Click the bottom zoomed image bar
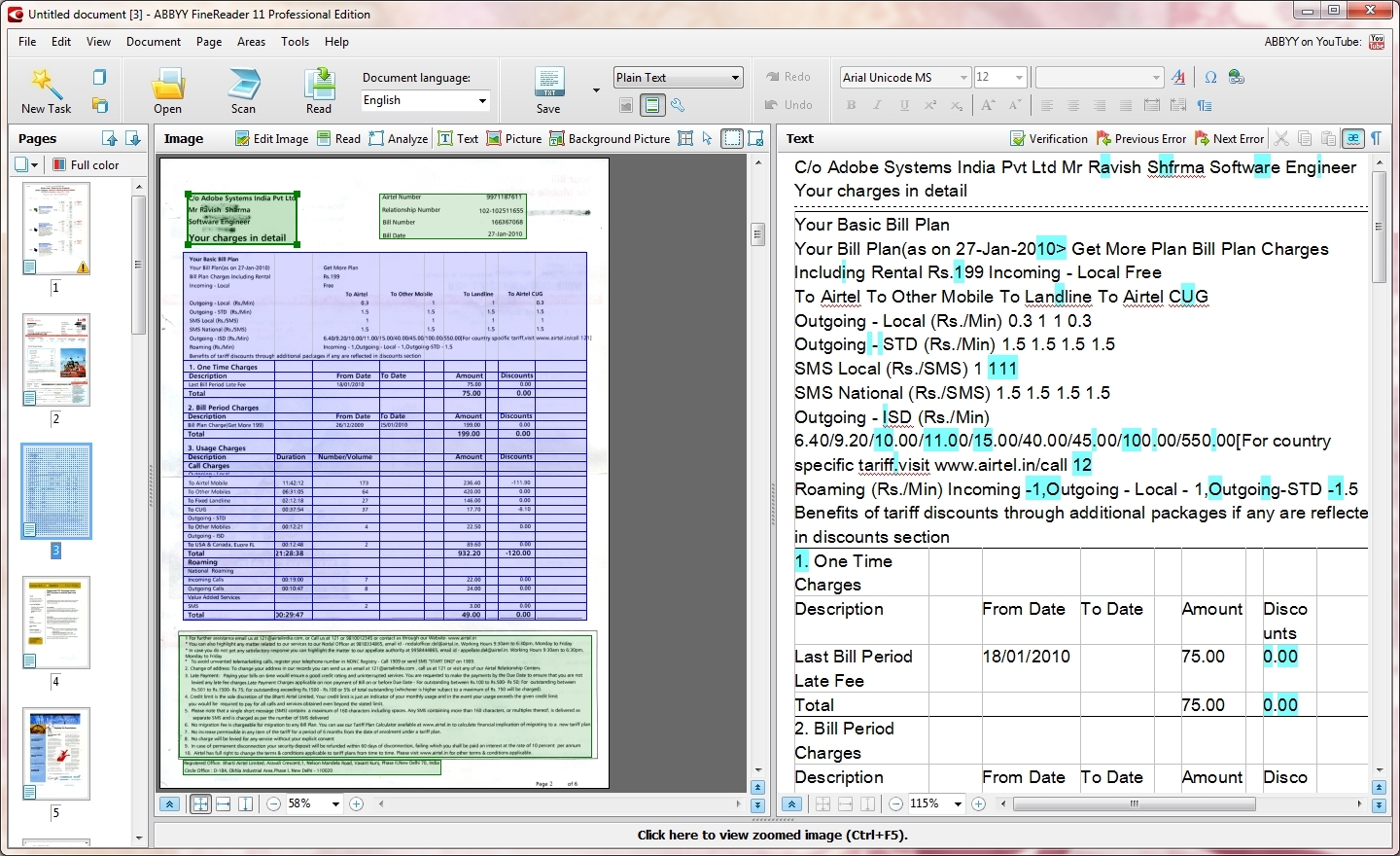 point(772,835)
